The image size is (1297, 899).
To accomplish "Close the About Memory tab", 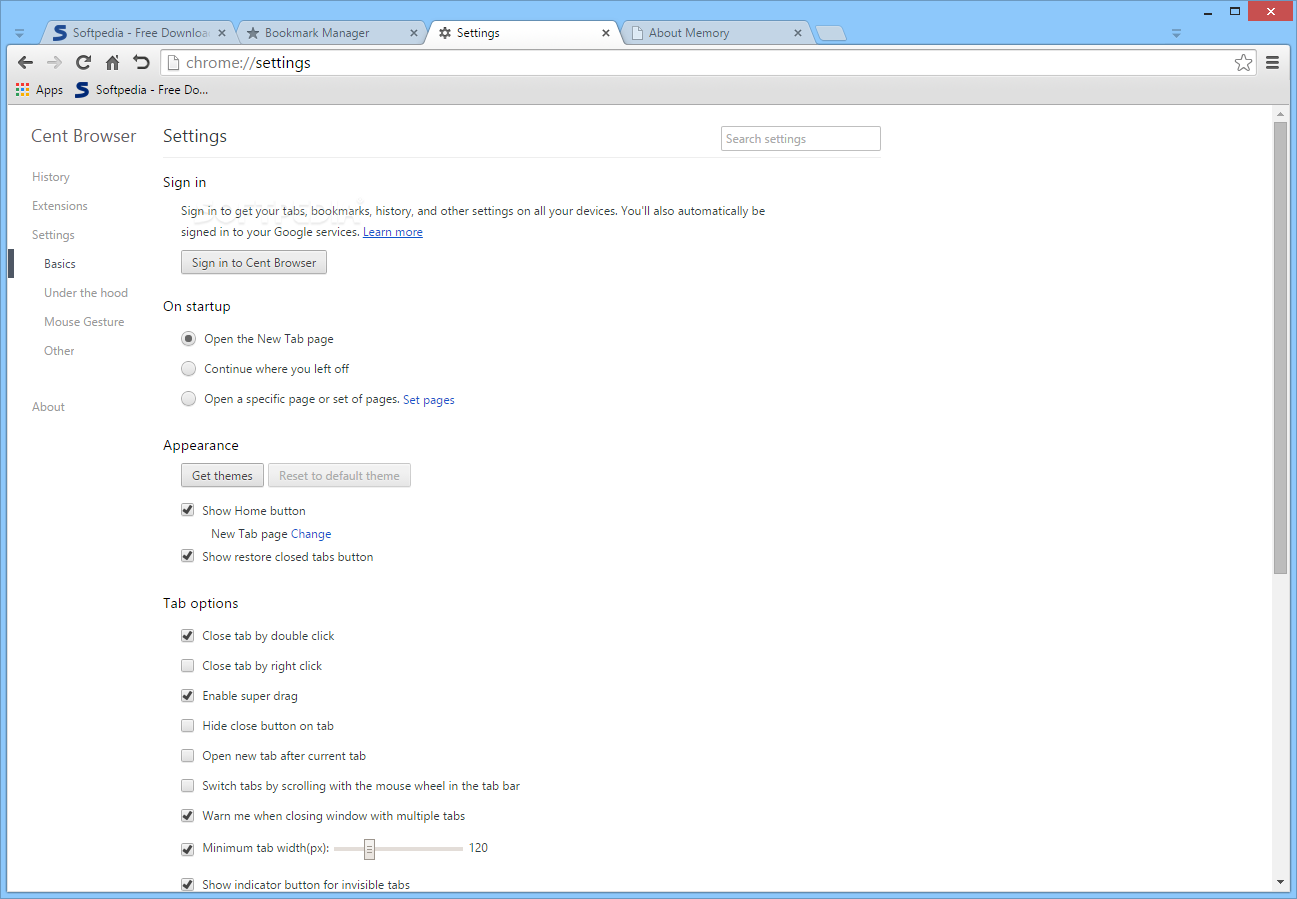I will coord(798,33).
